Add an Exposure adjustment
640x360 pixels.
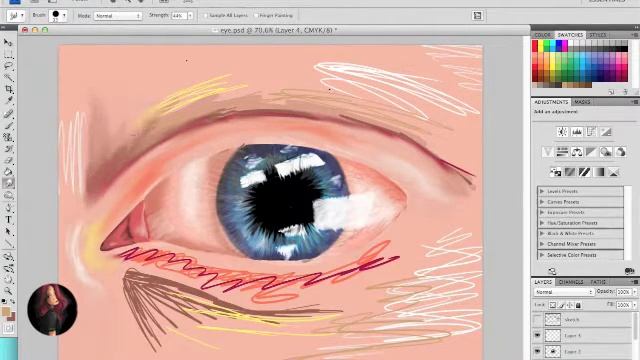point(606,131)
